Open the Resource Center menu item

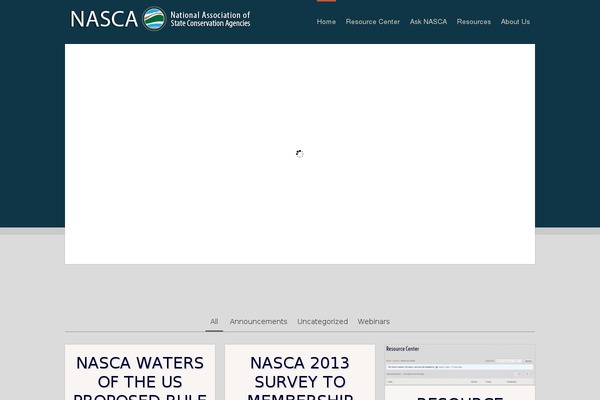pyautogui.click(x=373, y=22)
